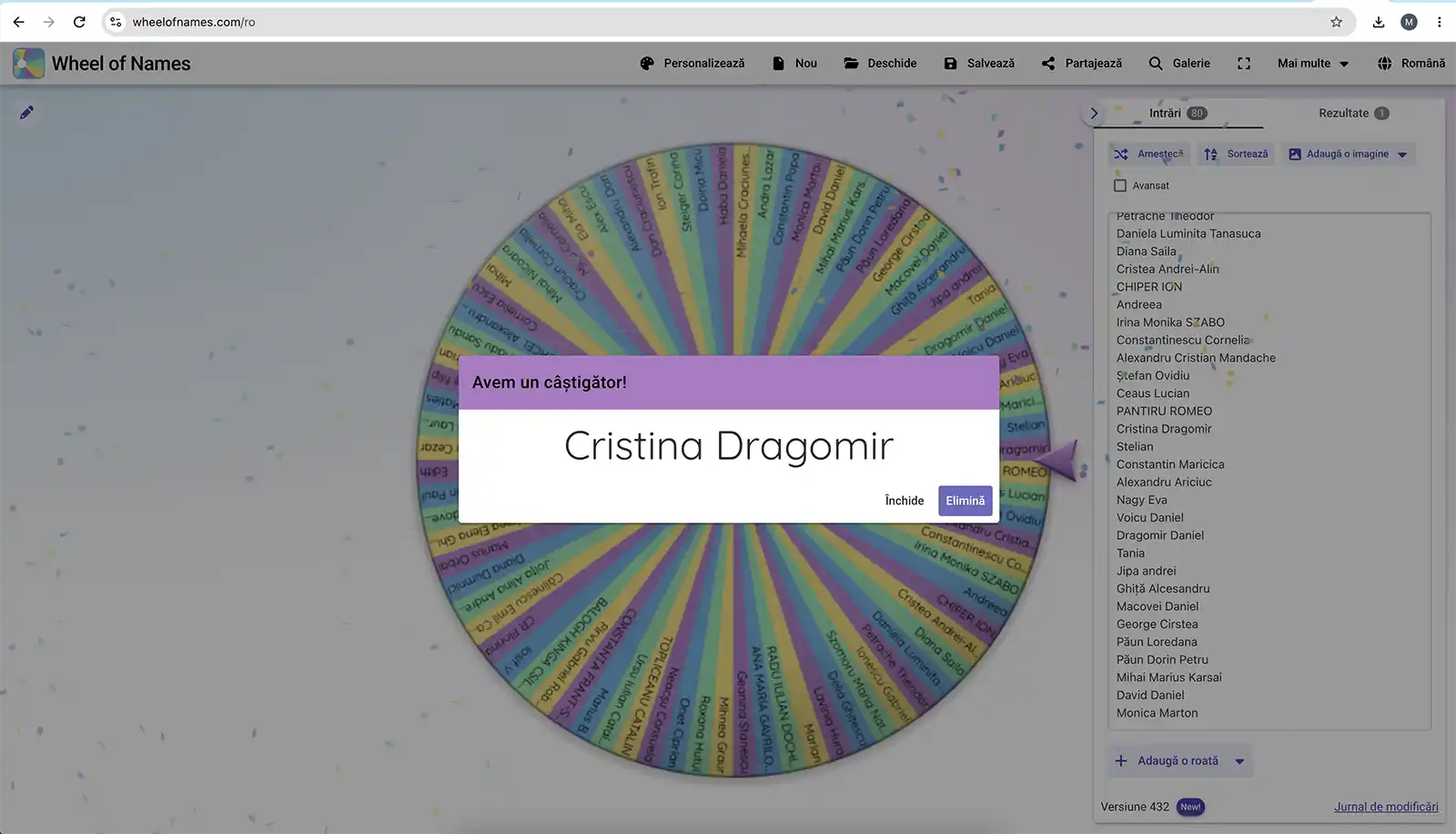
Task: Click the browser back arrow
Action: [x=19, y=22]
